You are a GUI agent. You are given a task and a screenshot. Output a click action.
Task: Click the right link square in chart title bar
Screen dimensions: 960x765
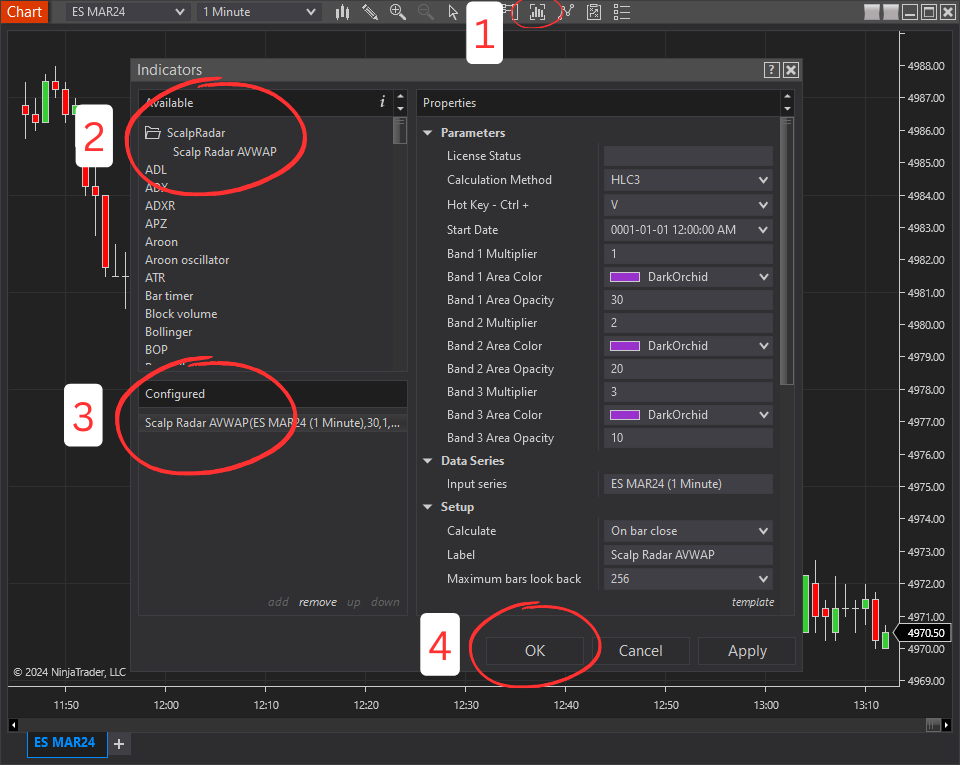coord(891,12)
